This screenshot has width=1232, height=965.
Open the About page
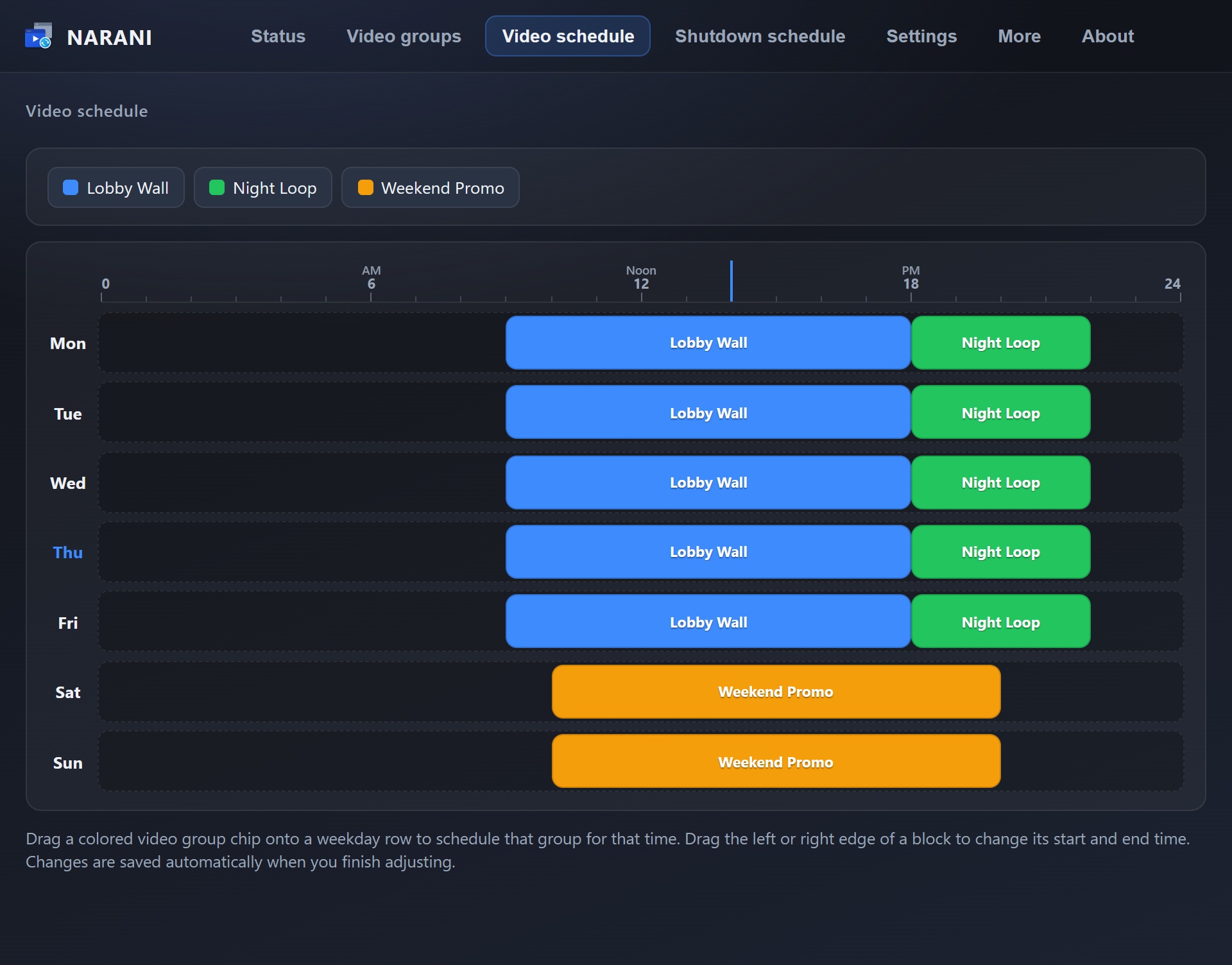click(1108, 36)
